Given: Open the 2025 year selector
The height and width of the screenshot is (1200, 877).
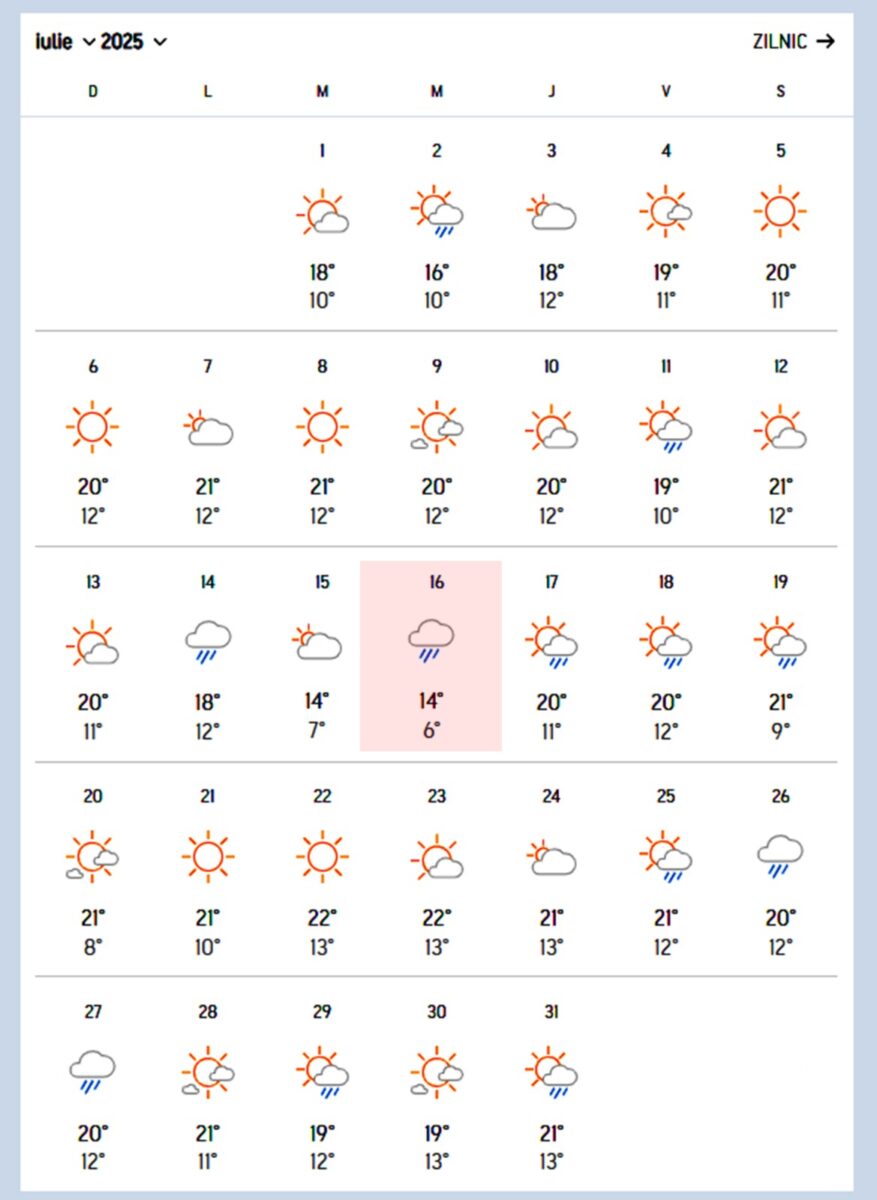Looking at the screenshot, I should (122, 41).
